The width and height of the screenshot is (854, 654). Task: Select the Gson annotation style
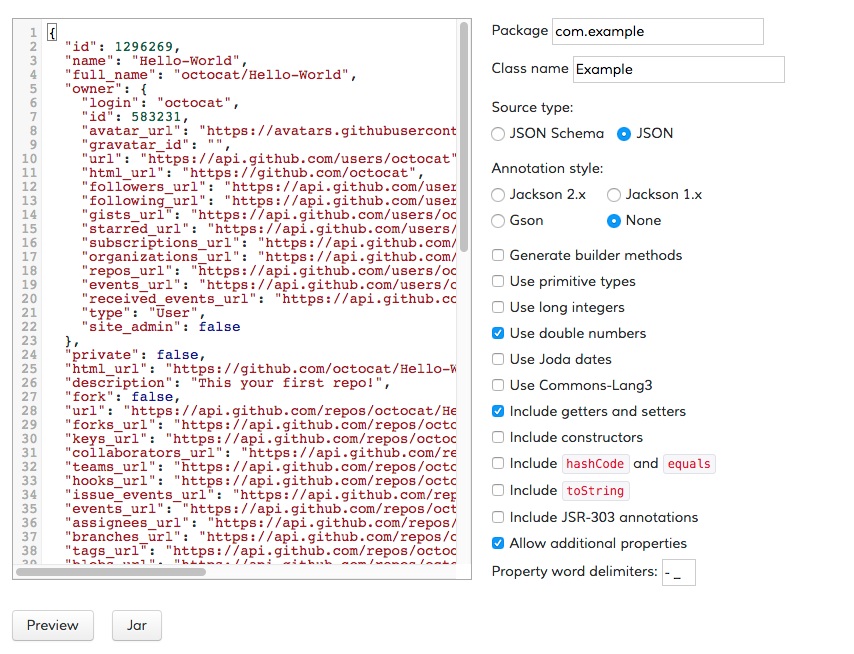[497, 220]
